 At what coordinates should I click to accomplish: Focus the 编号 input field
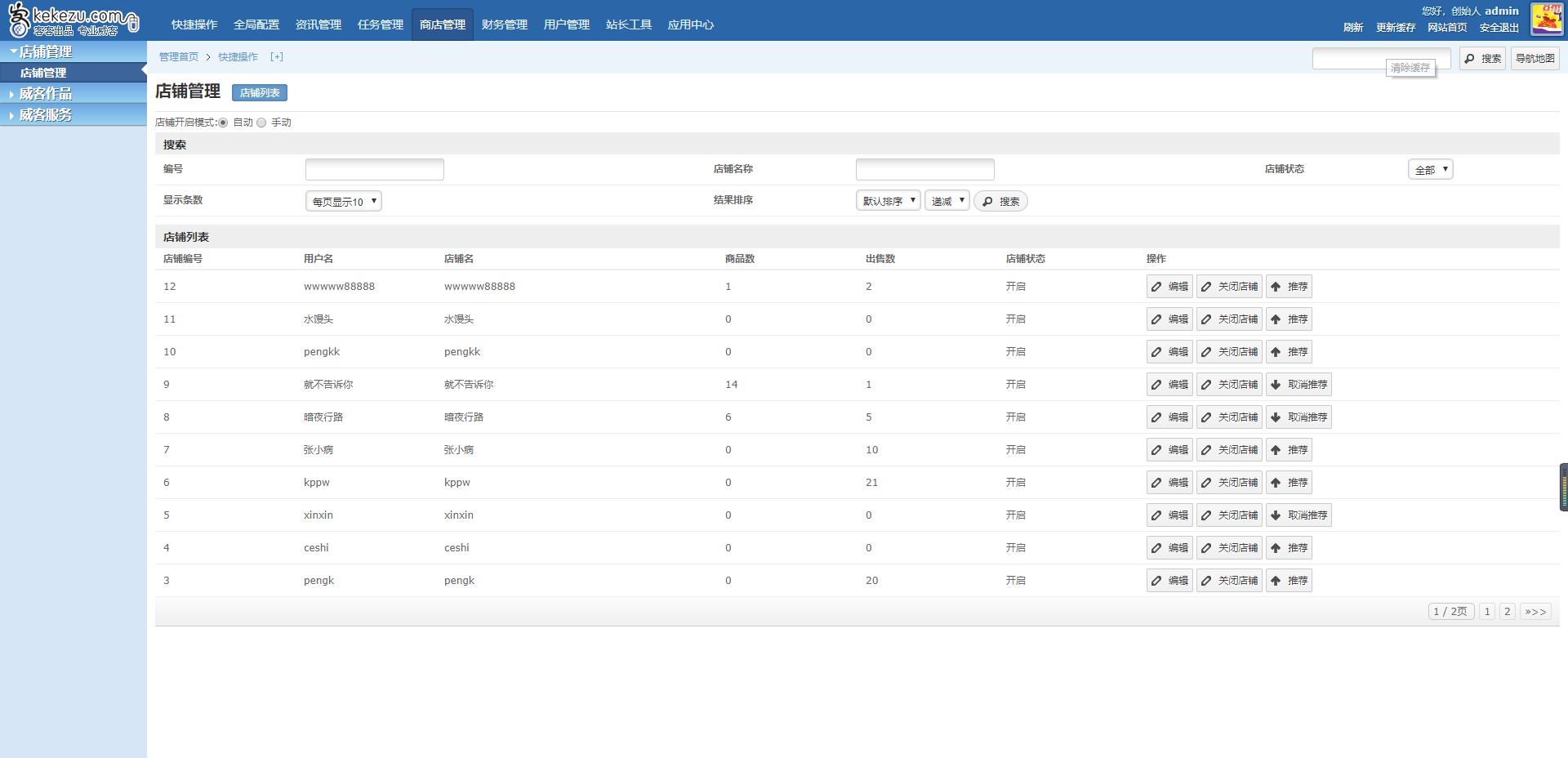coord(375,169)
